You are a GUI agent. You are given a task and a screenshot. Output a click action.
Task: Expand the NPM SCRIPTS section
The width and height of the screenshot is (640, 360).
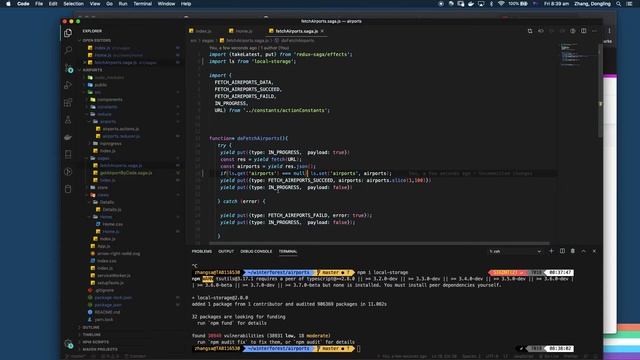(x=96, y=342)
